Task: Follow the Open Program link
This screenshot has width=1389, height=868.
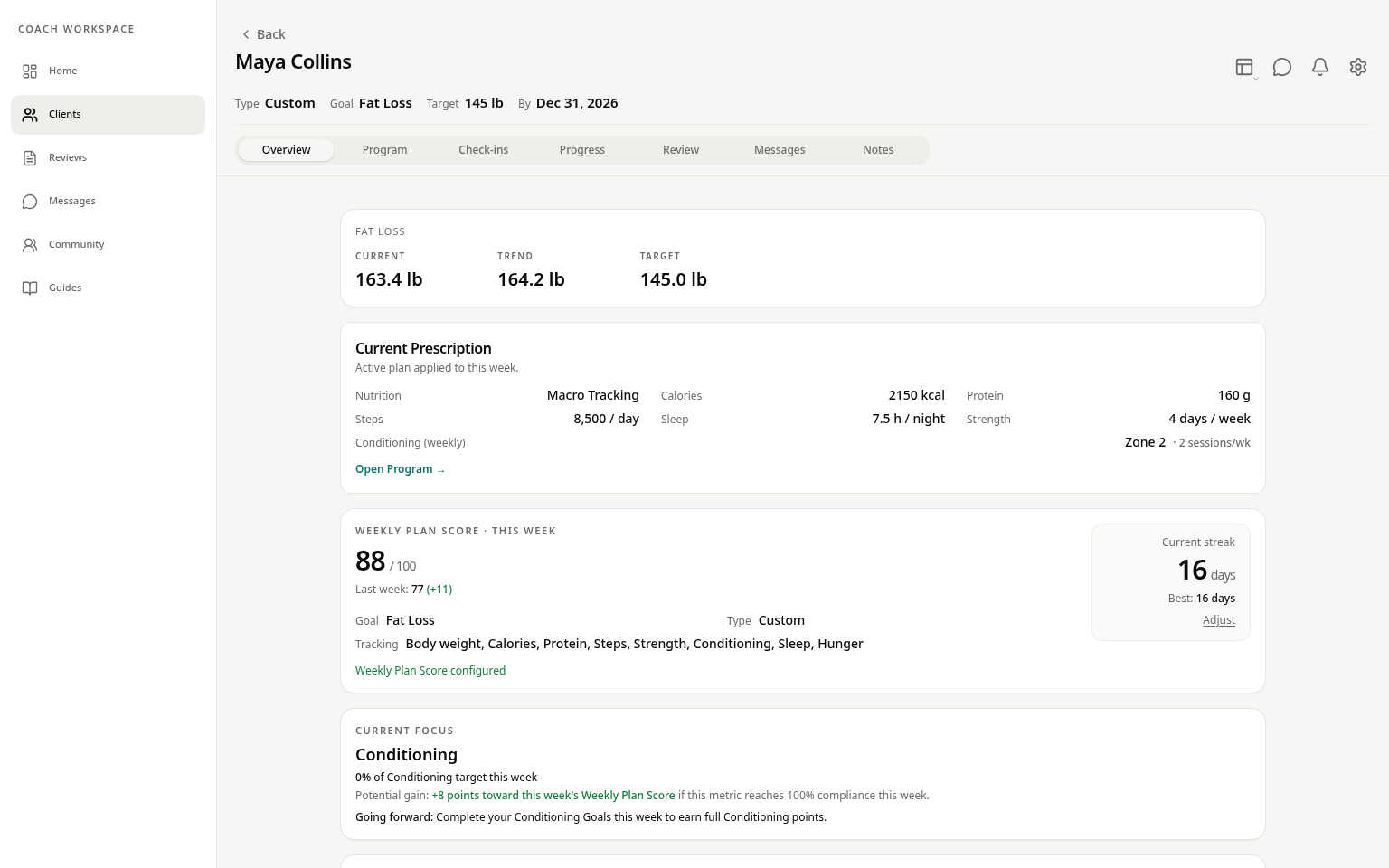Action: [400, 469]
